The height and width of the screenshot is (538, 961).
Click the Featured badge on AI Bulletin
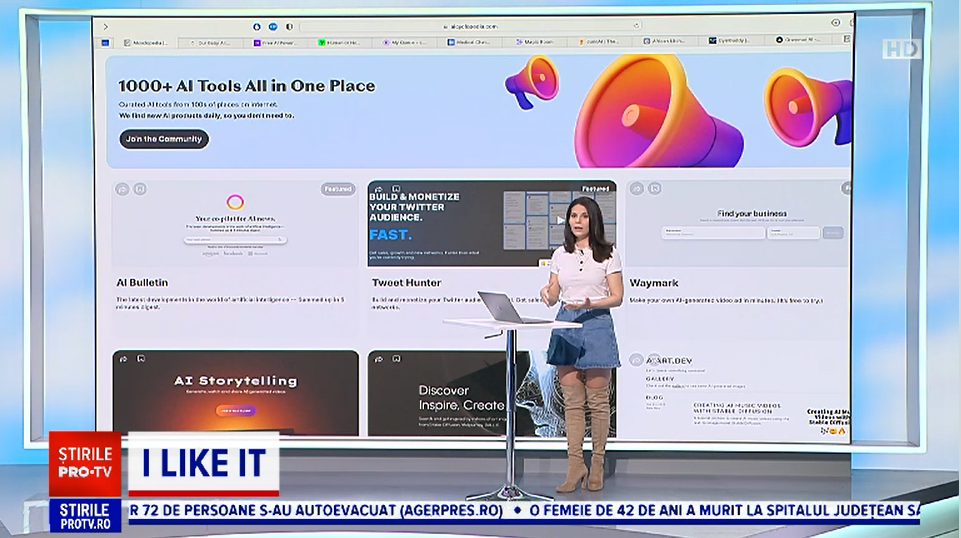(x=338, y=189)
